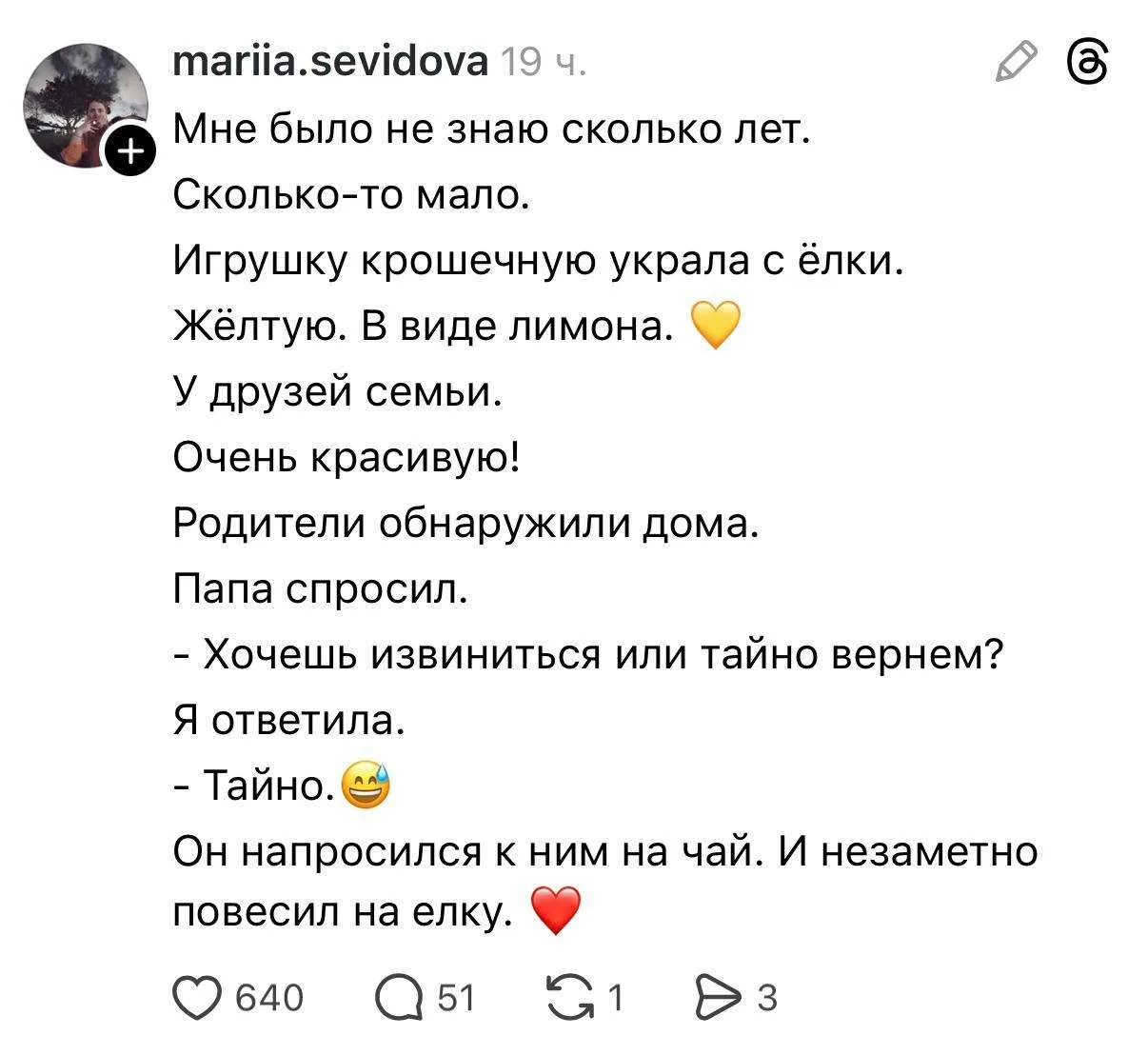The width and height of the screenshot is (1148, 1055).
Task: Click the repost count of 1
Action: point(615,998)
